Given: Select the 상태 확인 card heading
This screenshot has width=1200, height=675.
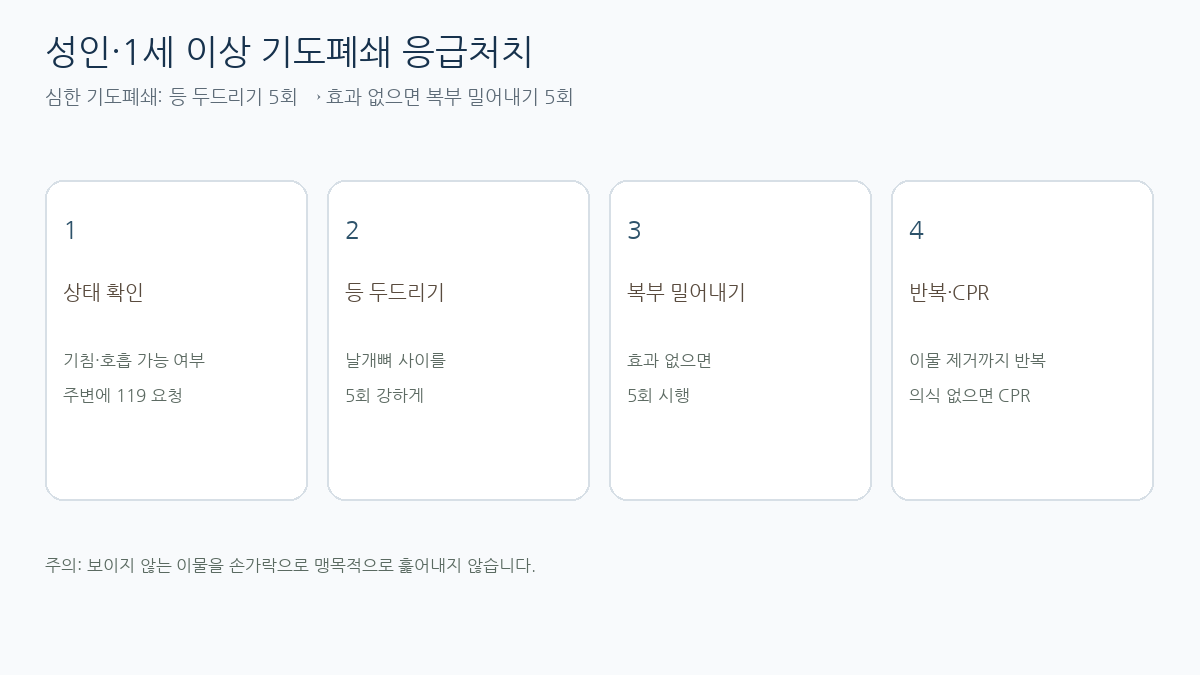Looking at the screenshot, I should point(104,293).
